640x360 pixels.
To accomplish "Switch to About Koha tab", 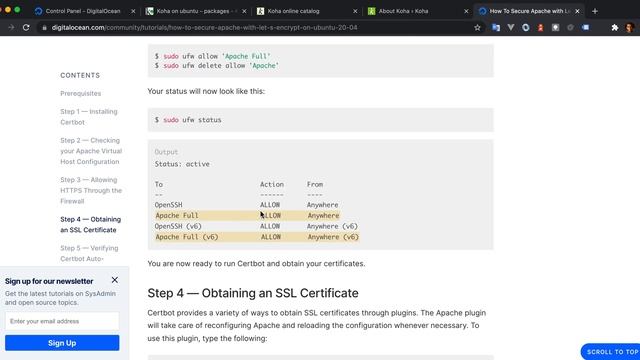I will [x=416, y=11].
